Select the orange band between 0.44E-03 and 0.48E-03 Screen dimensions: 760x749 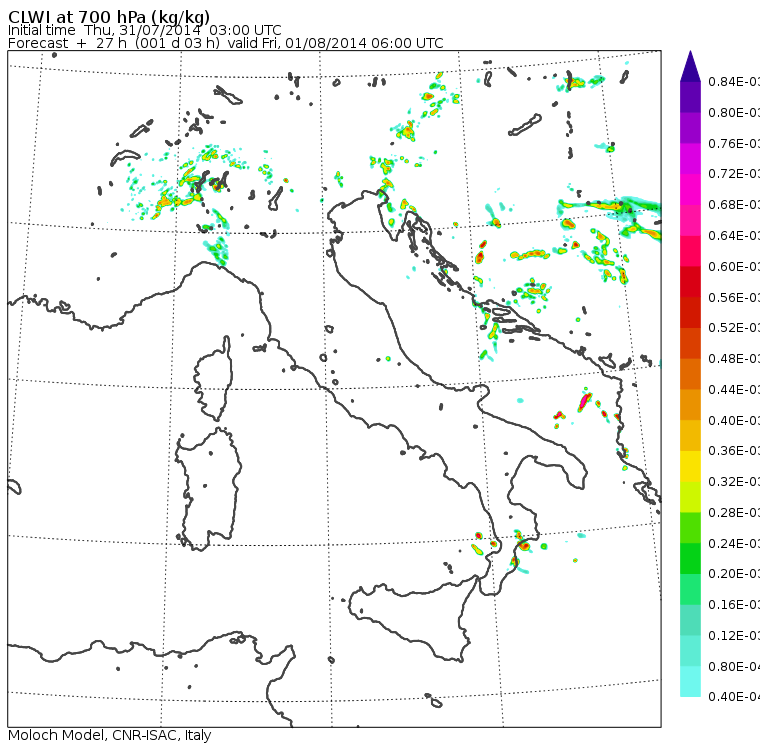(x=690, y=374)
